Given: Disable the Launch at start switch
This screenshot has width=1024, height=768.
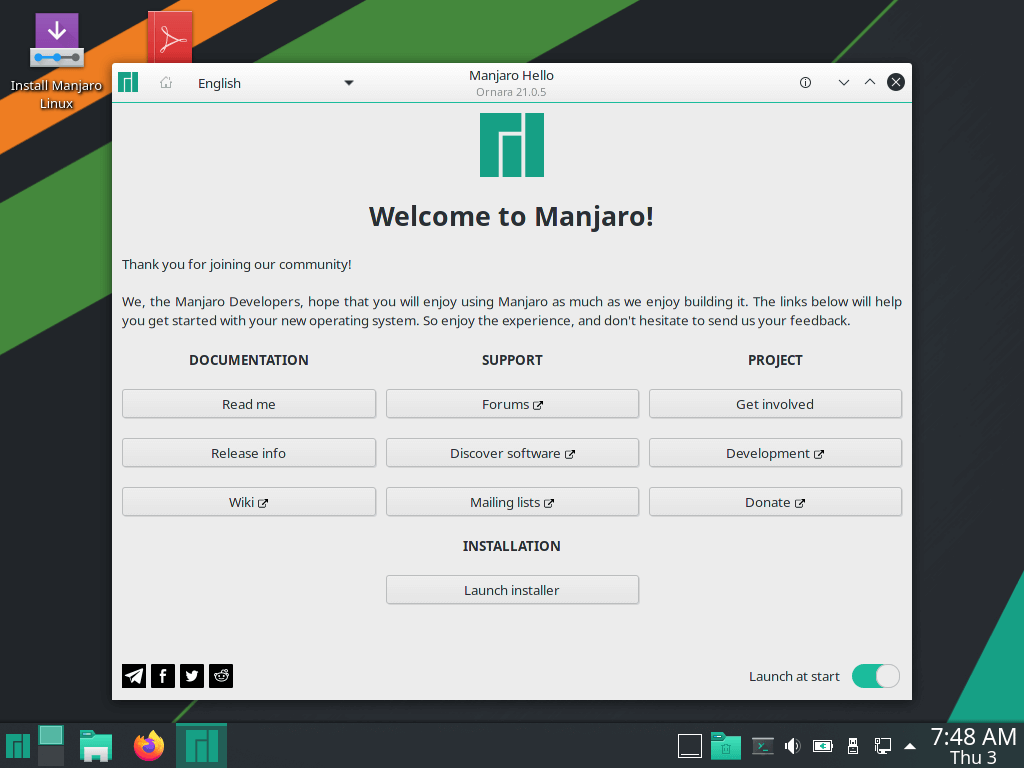Looking at the screenshot, I should (x=875, y=676).
